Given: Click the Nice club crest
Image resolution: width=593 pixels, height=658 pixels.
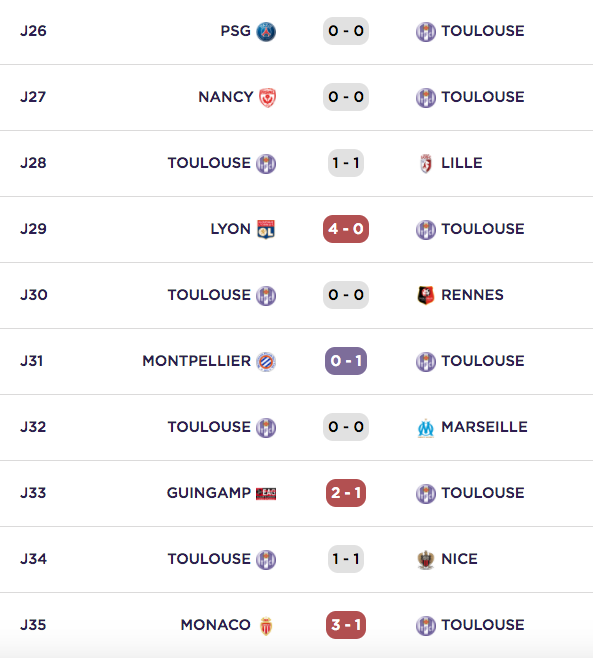Looking at the screenshot, I should [426, 559].
